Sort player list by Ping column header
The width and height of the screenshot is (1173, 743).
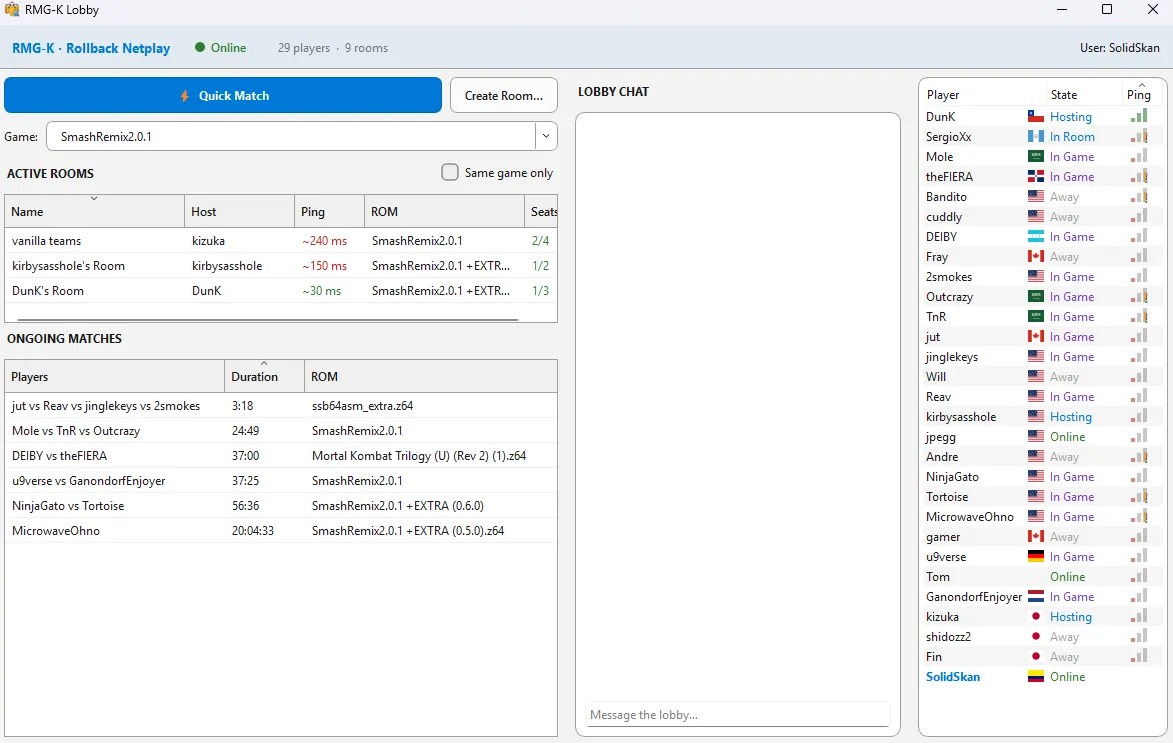[1139, 95]
